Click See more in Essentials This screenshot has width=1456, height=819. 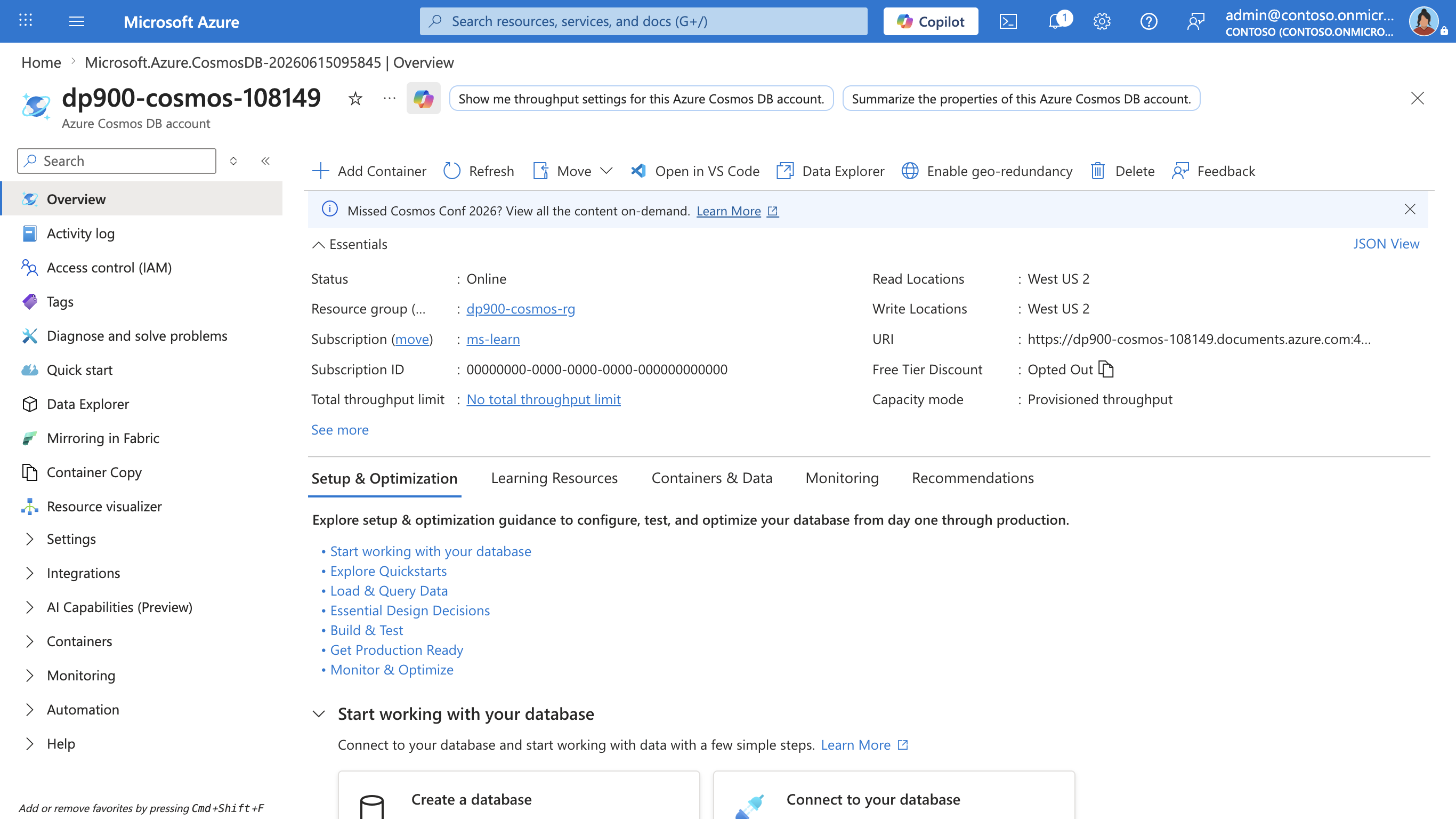pyautogui.click(x=339, y=430)
